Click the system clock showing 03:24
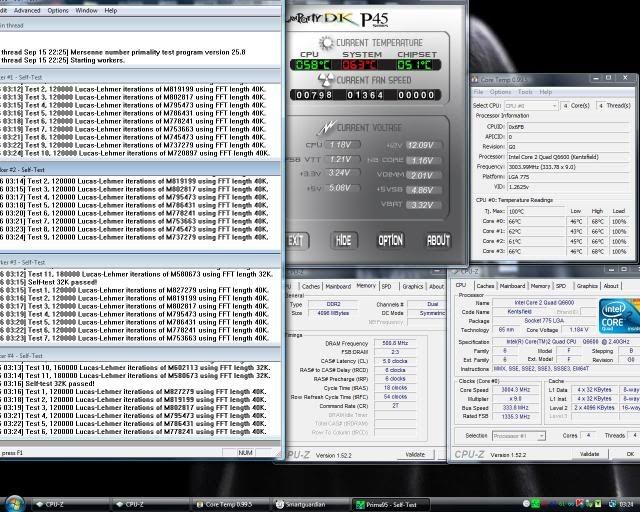Screen dimensions: 640x512 (x=627, y=504)
